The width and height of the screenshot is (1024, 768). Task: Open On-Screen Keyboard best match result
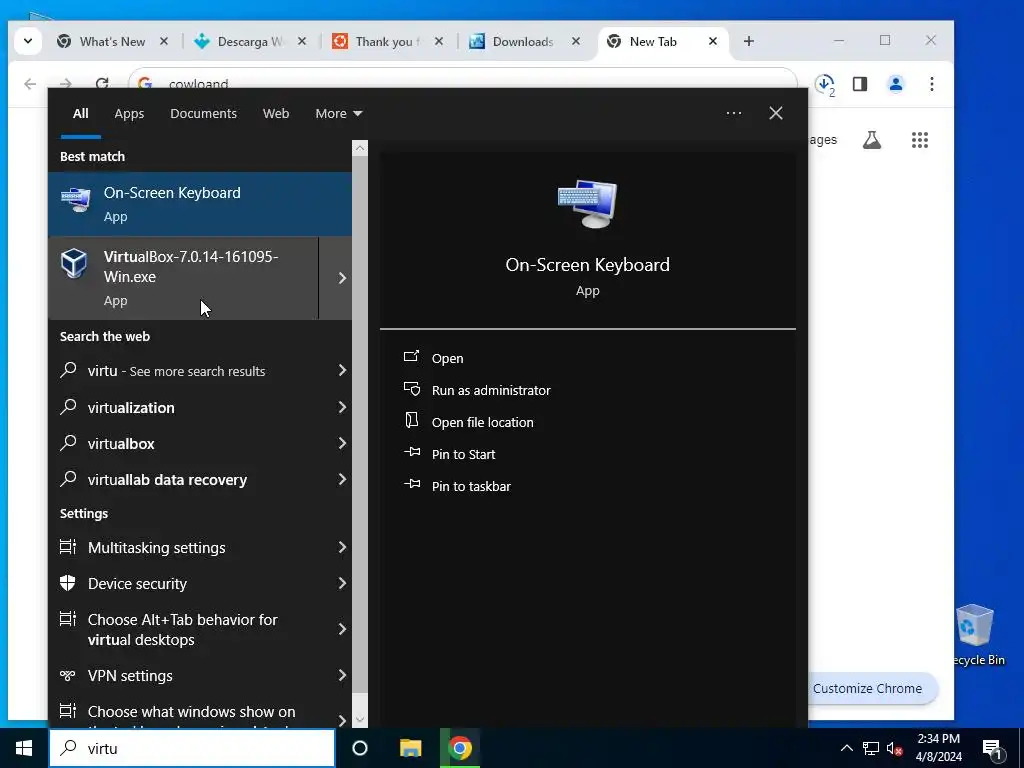(200, 204)
